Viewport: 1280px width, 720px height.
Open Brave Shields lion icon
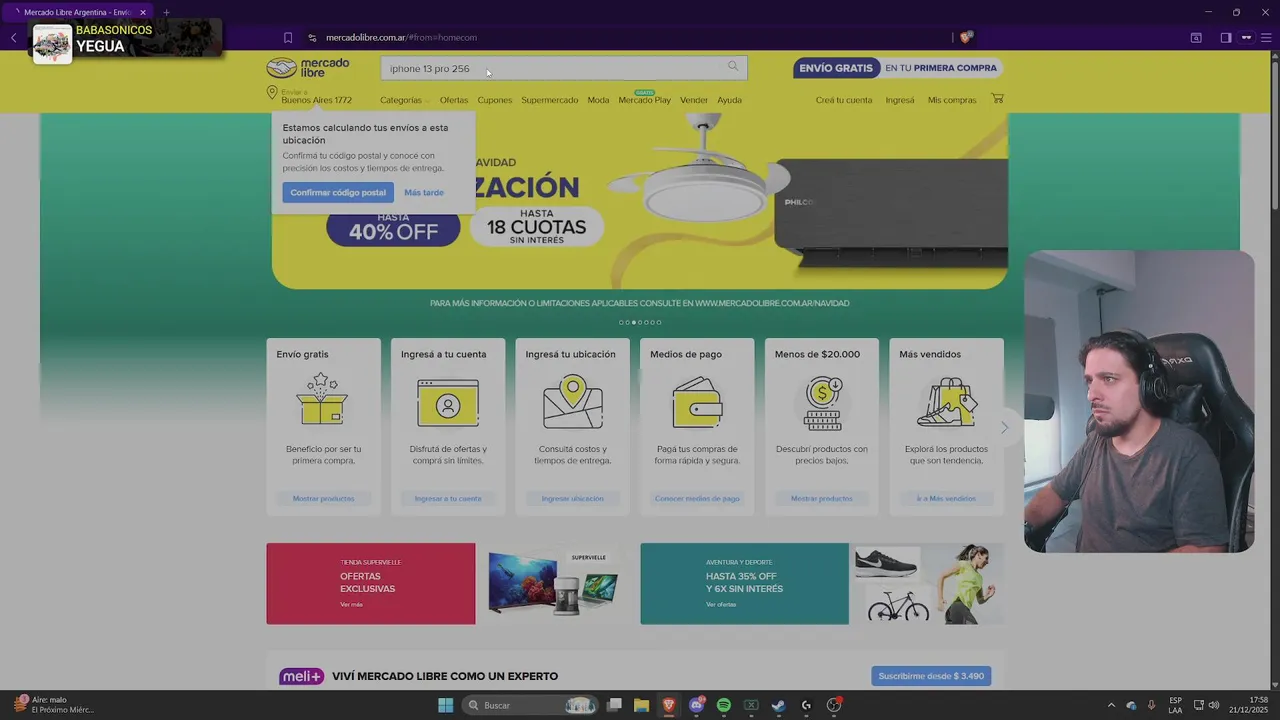tap(966, 37)
